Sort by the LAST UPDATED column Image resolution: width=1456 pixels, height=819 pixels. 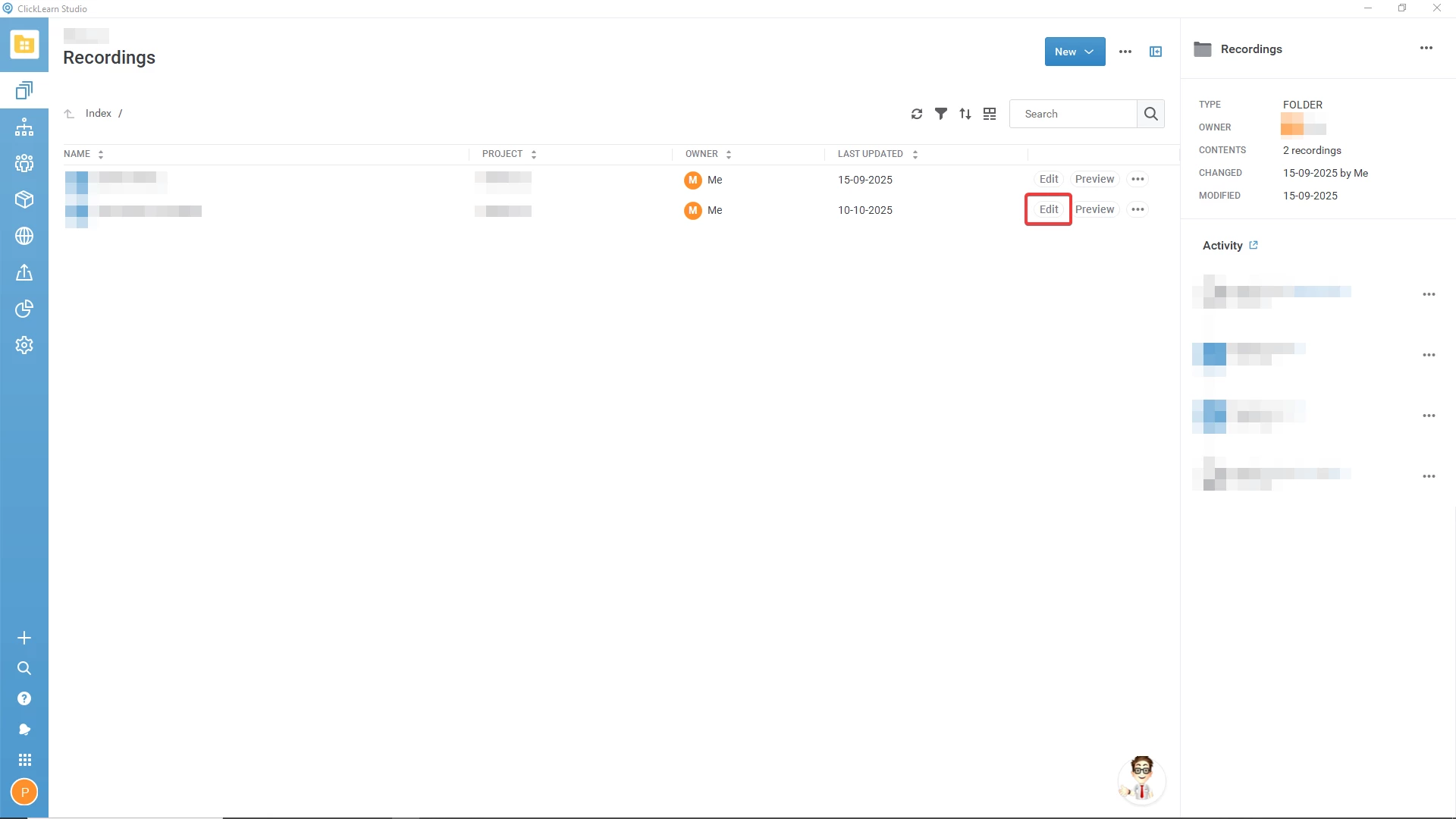870,154
